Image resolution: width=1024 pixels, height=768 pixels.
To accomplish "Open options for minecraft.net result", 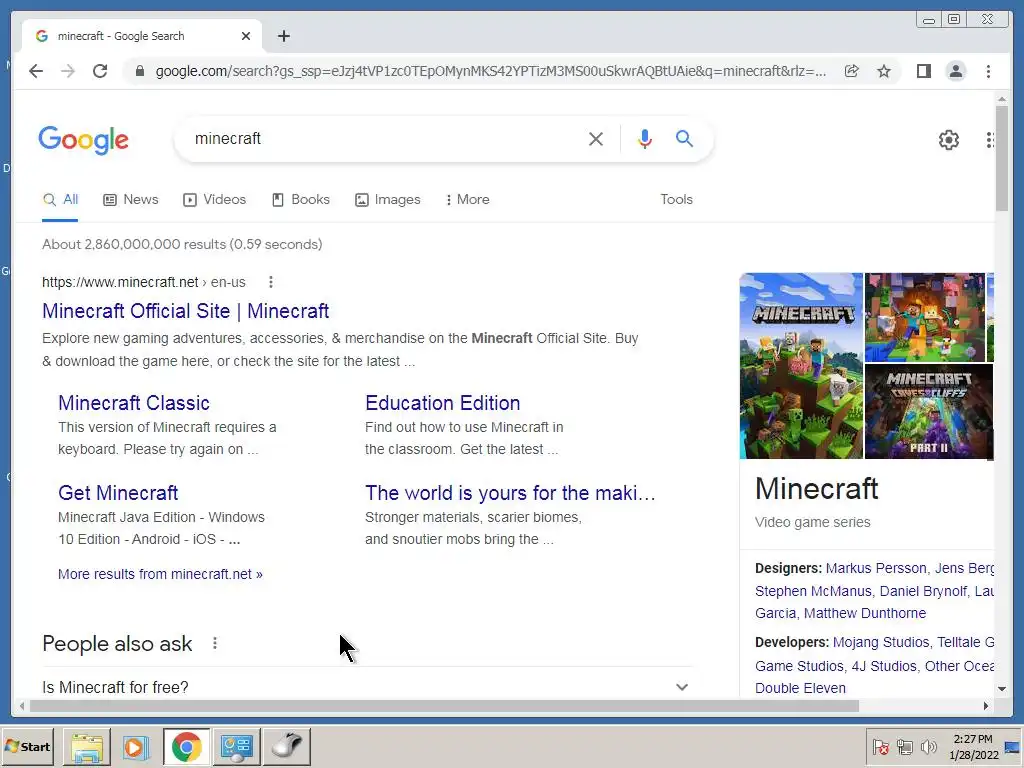I will coord(271,282).
